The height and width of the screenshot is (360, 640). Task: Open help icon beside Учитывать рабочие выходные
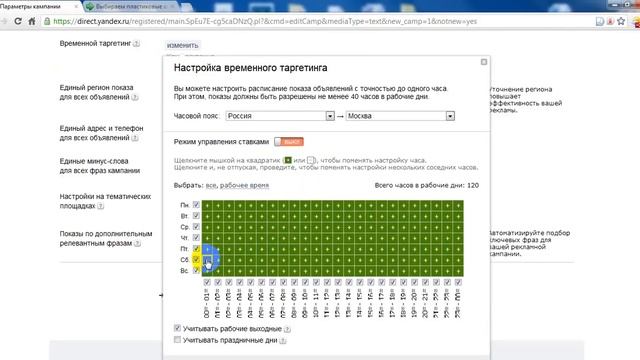pyautogui.click(x=287, y=329)
